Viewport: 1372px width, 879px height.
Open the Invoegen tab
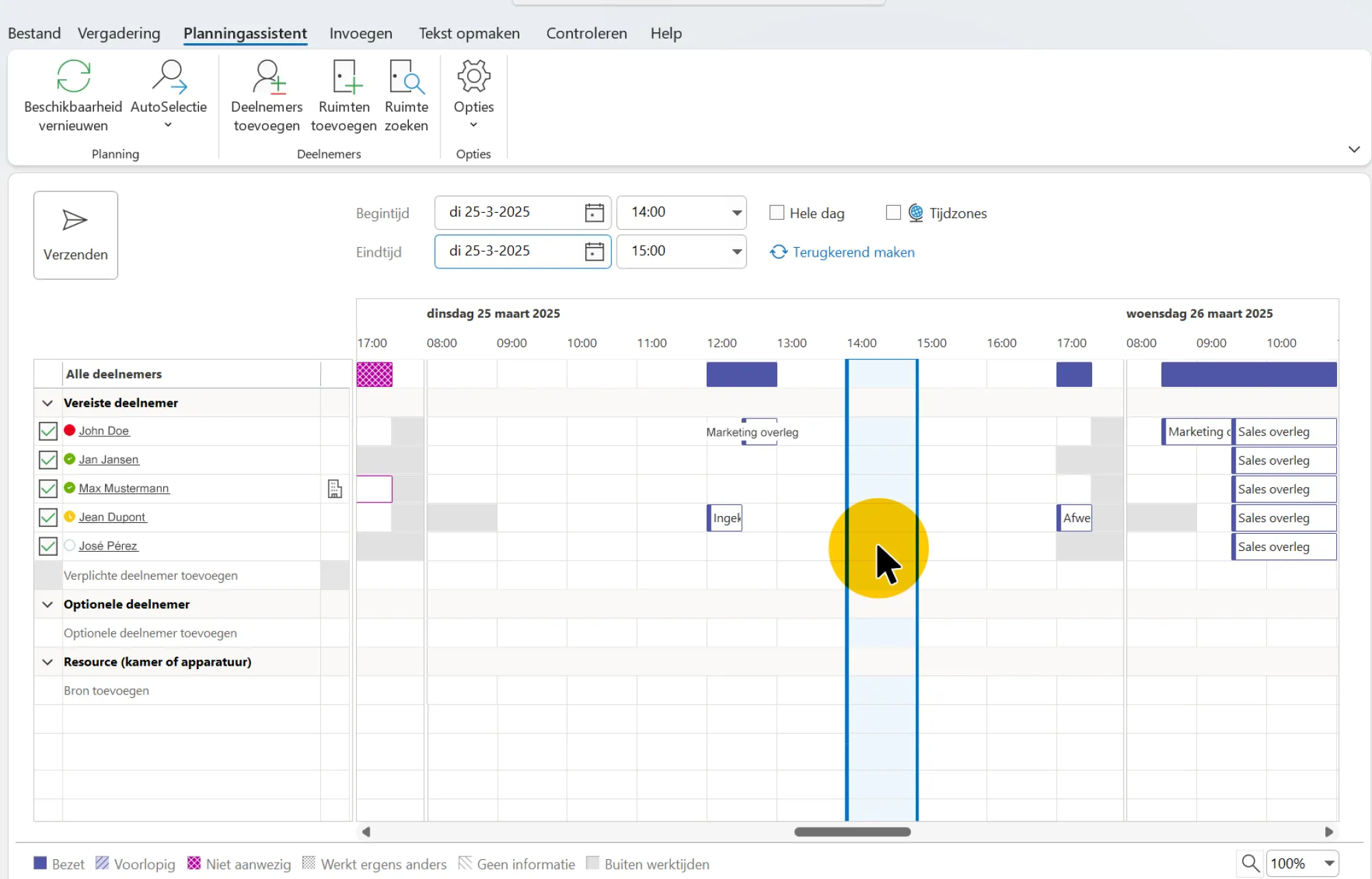click(361, 33)
